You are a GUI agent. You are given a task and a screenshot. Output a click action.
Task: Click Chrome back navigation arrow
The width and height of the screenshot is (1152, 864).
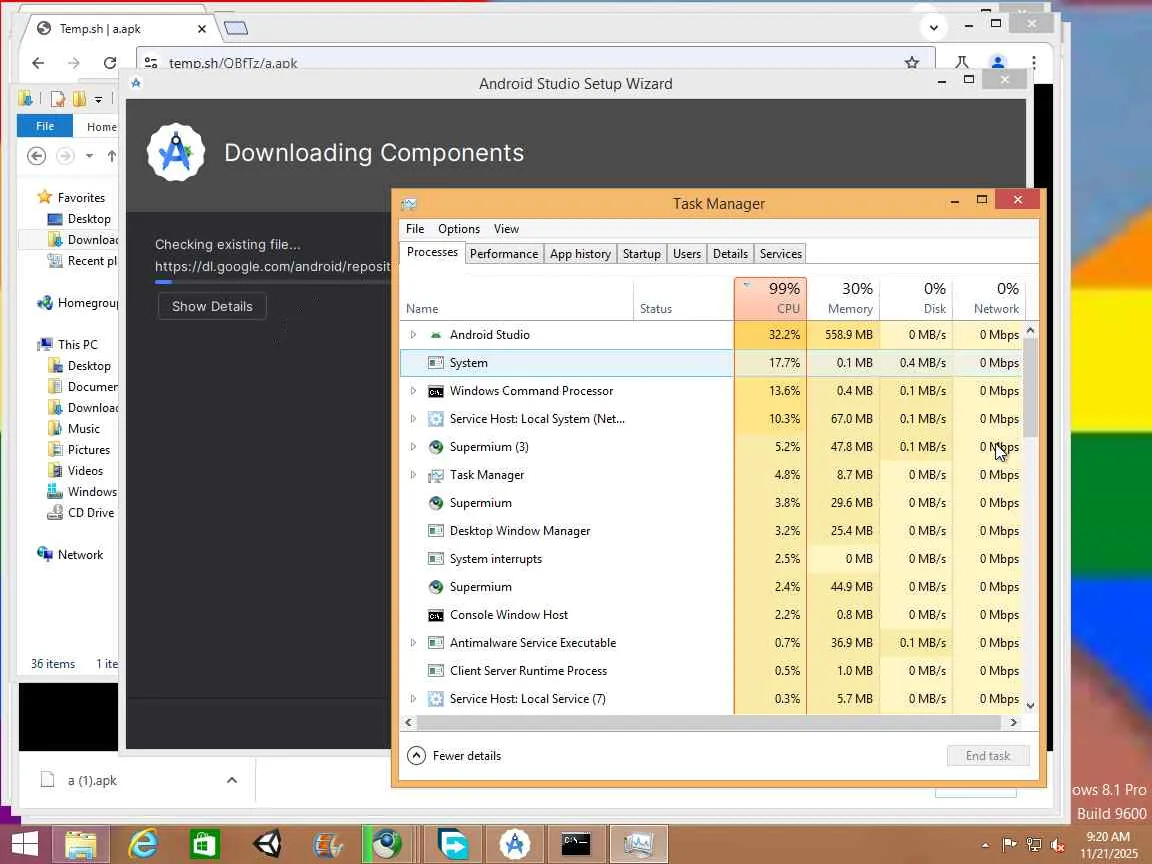point(38,63)
